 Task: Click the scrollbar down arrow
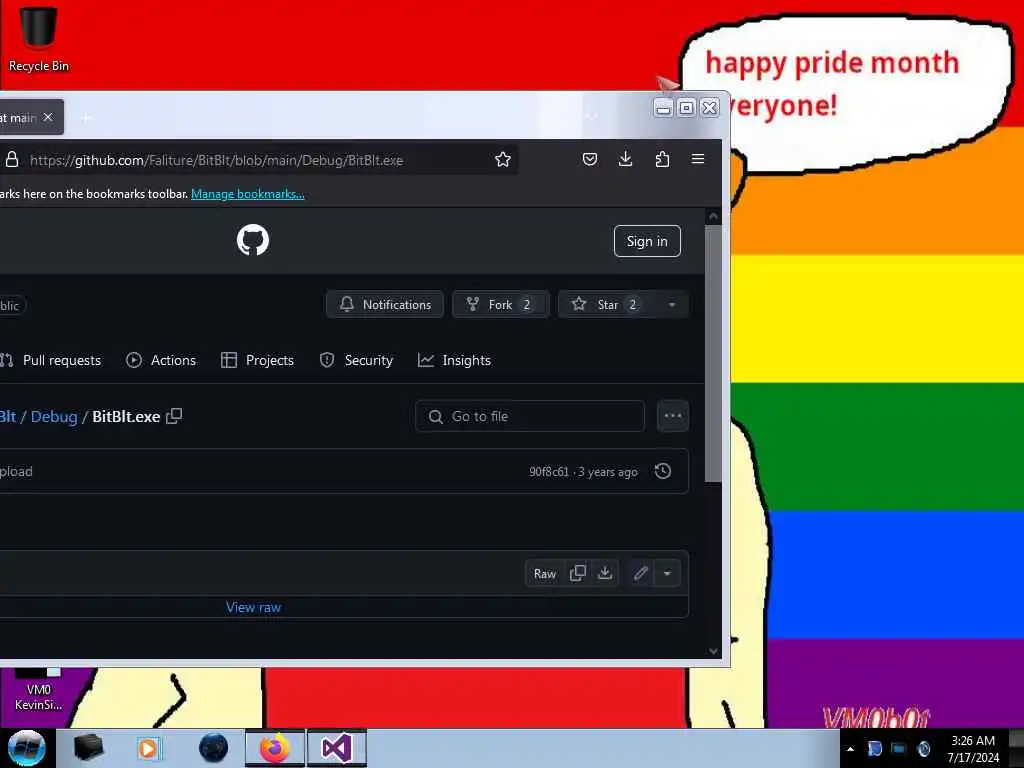pos(713,651)
